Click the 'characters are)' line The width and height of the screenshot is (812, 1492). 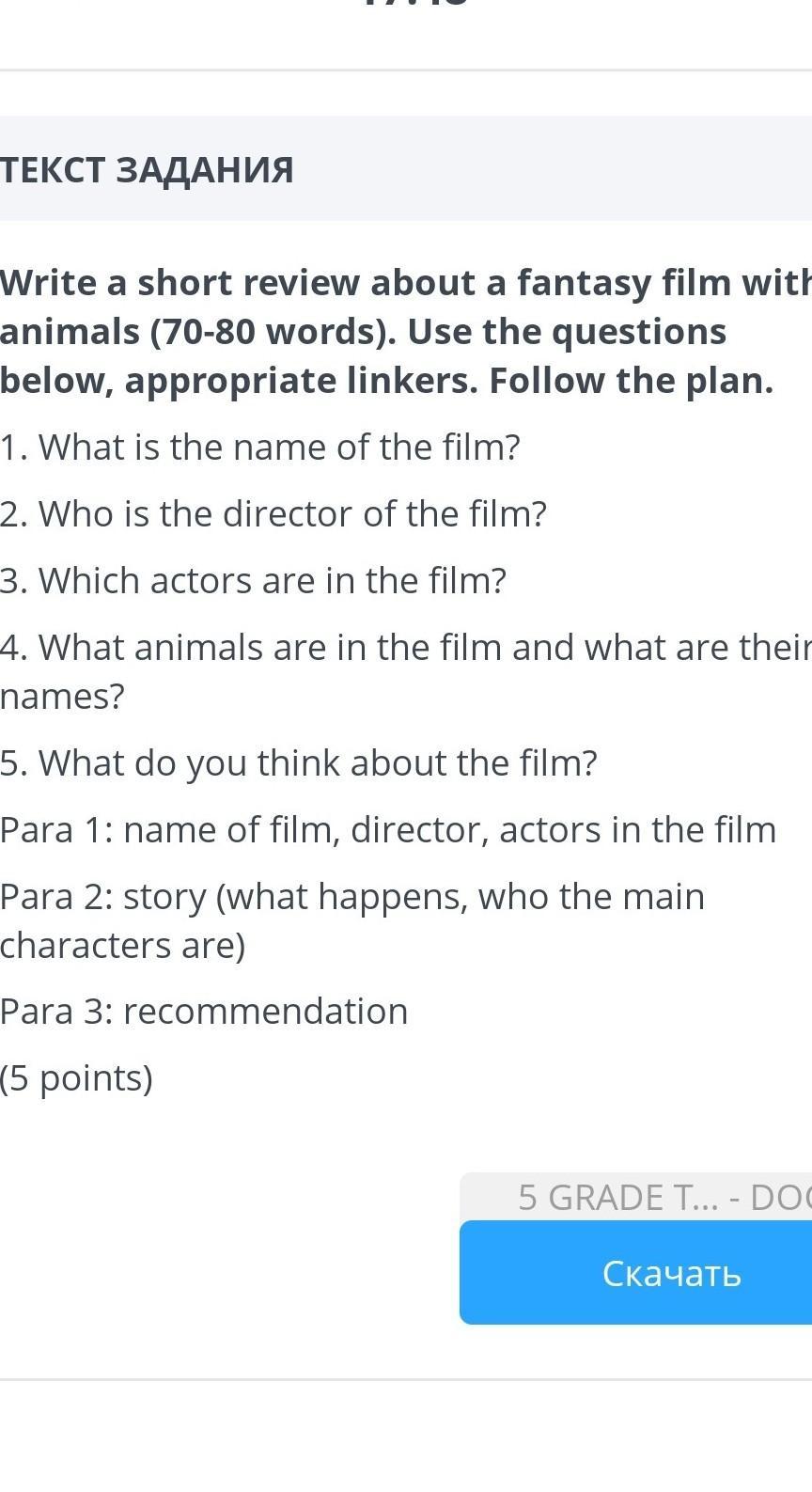tap(123, 946)
